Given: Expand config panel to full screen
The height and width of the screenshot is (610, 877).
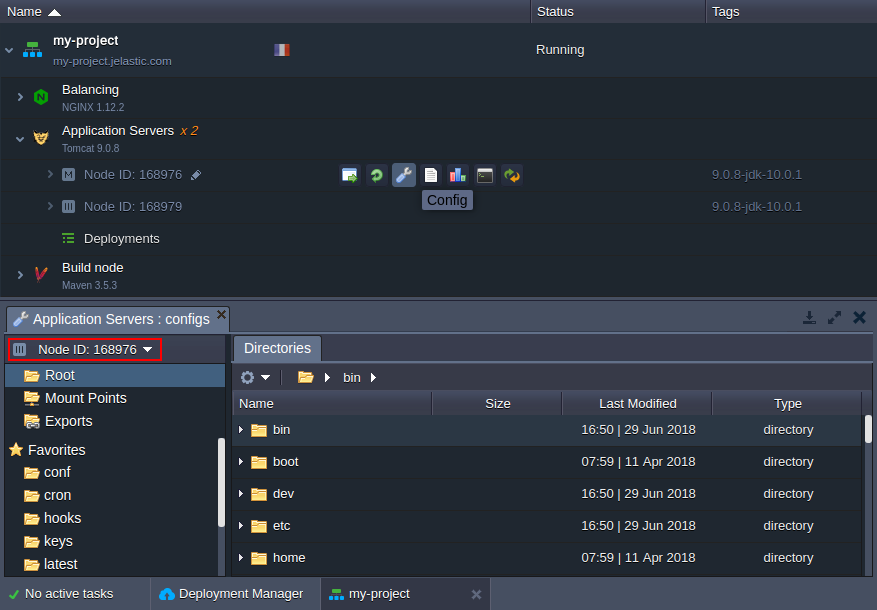Looking at the screenshot, I should point(834,318).
